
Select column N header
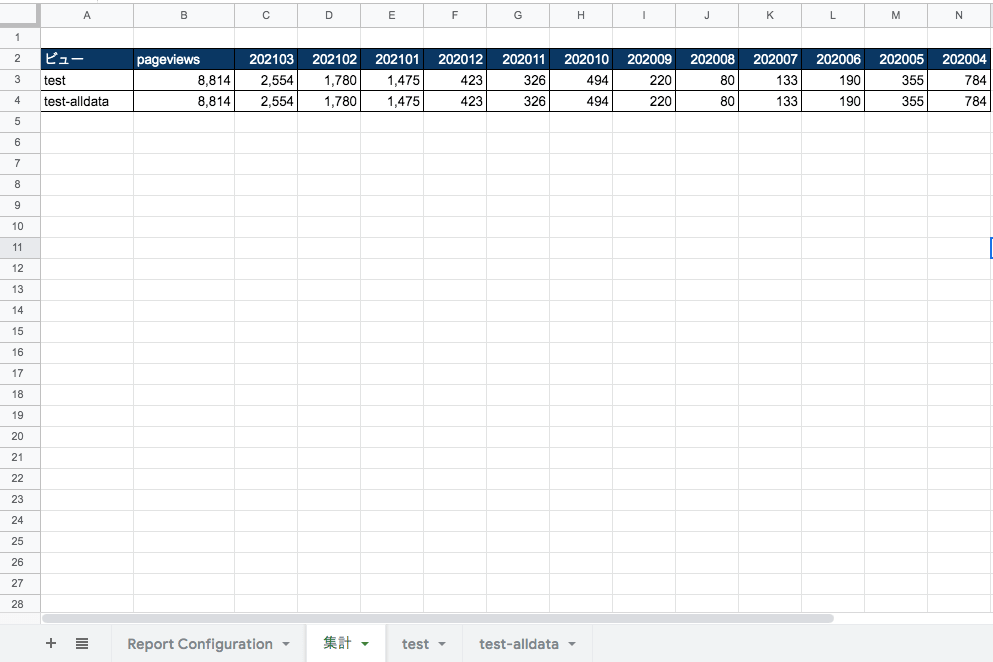[x=959, y=15]
